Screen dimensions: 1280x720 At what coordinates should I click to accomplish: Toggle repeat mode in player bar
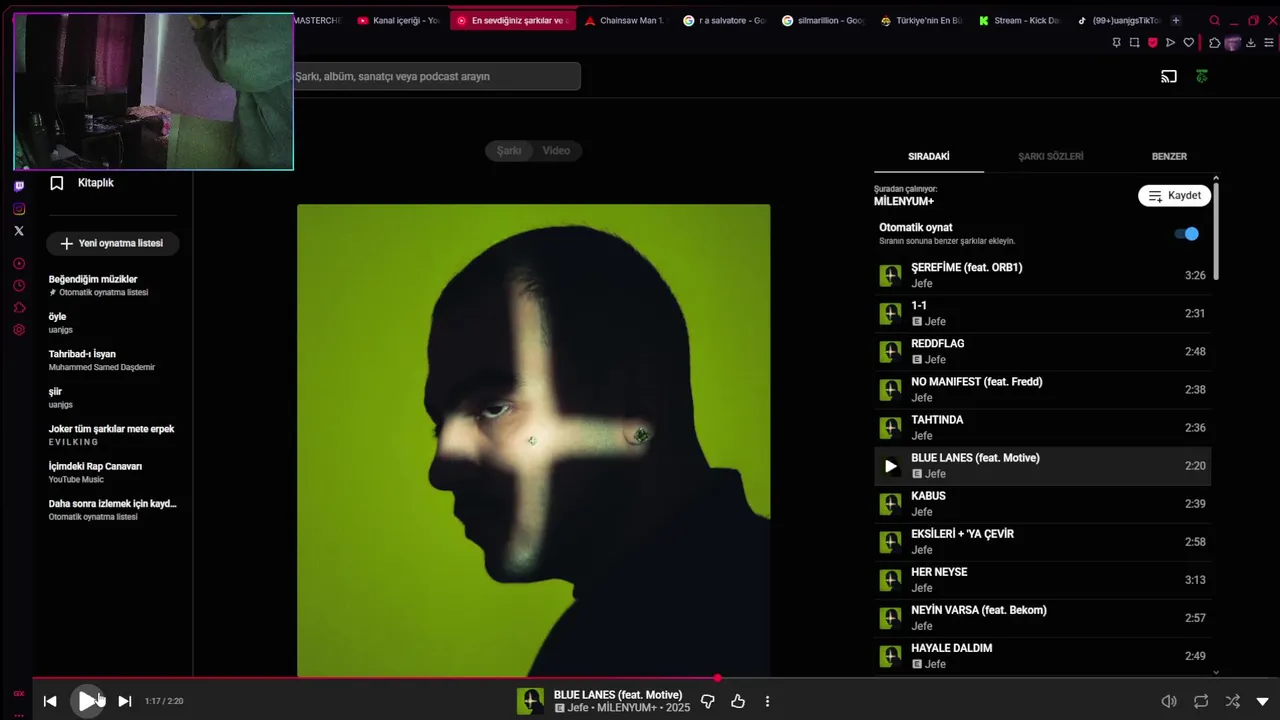coord(1201,701)
